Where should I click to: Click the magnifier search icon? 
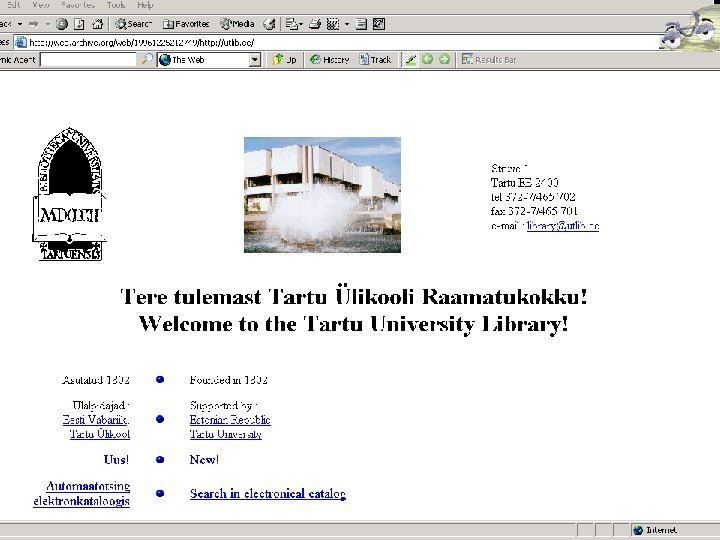point(146,60)
